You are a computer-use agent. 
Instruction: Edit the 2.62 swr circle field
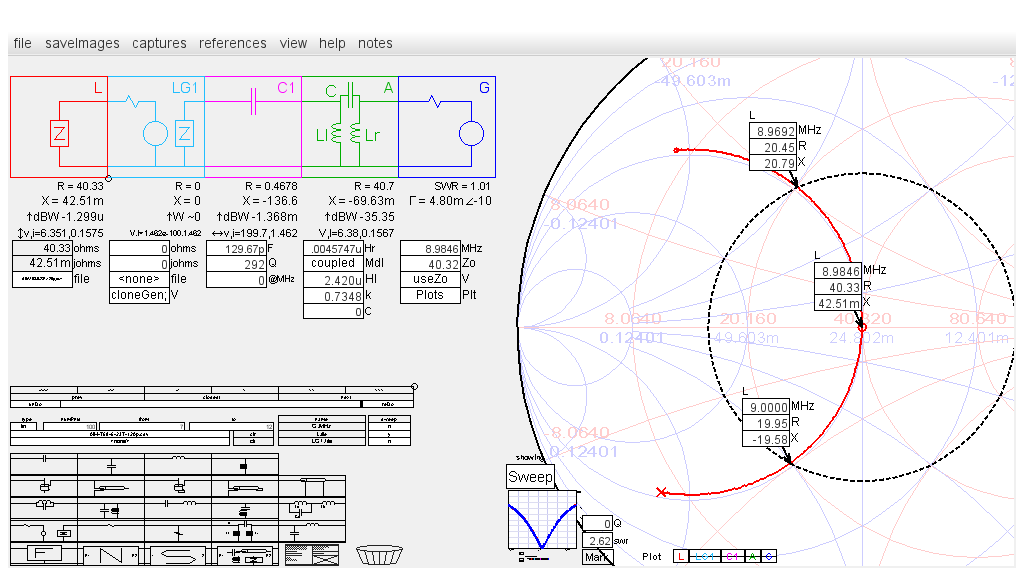coord(598,541)
